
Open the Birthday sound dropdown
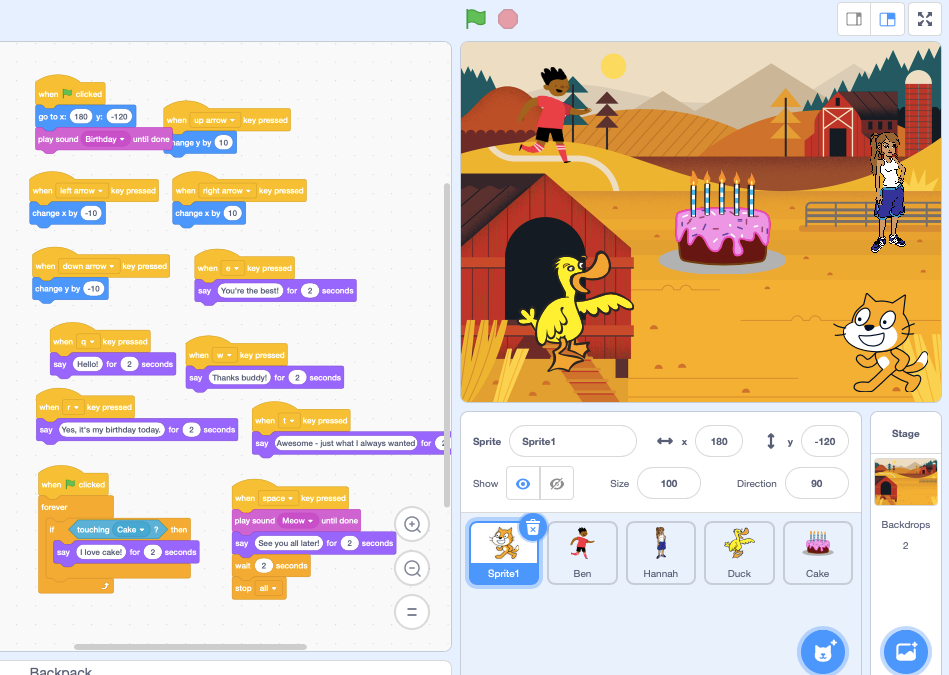[x=123, y=140]
